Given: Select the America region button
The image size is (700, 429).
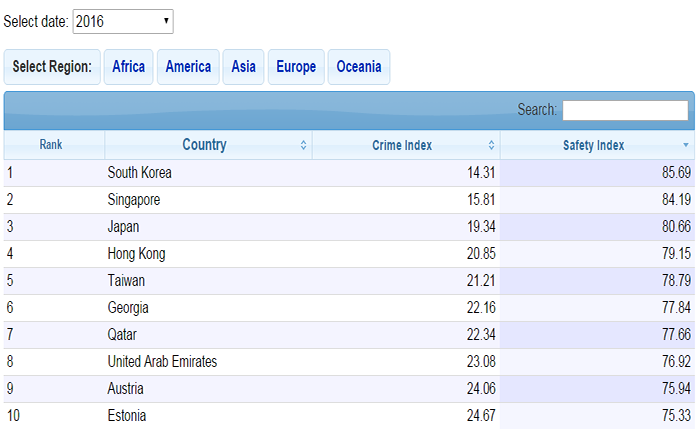Looking at the screenshot, I should click(188, 67).
